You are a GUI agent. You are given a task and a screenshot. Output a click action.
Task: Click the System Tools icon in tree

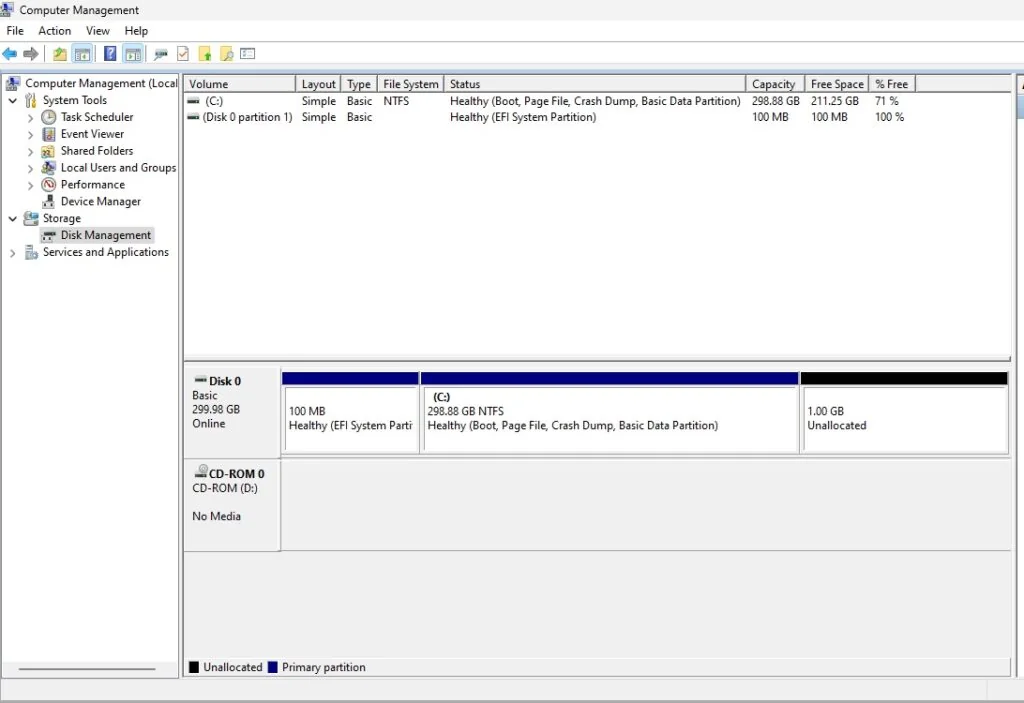[x=31, y=100]
